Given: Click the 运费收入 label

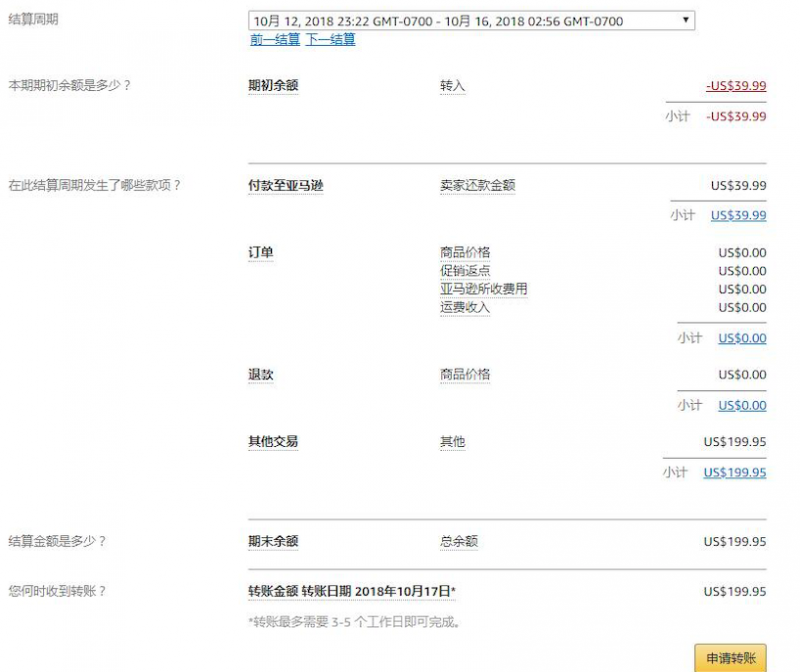Looking at the screenshot, I should [x=465, y=307].
